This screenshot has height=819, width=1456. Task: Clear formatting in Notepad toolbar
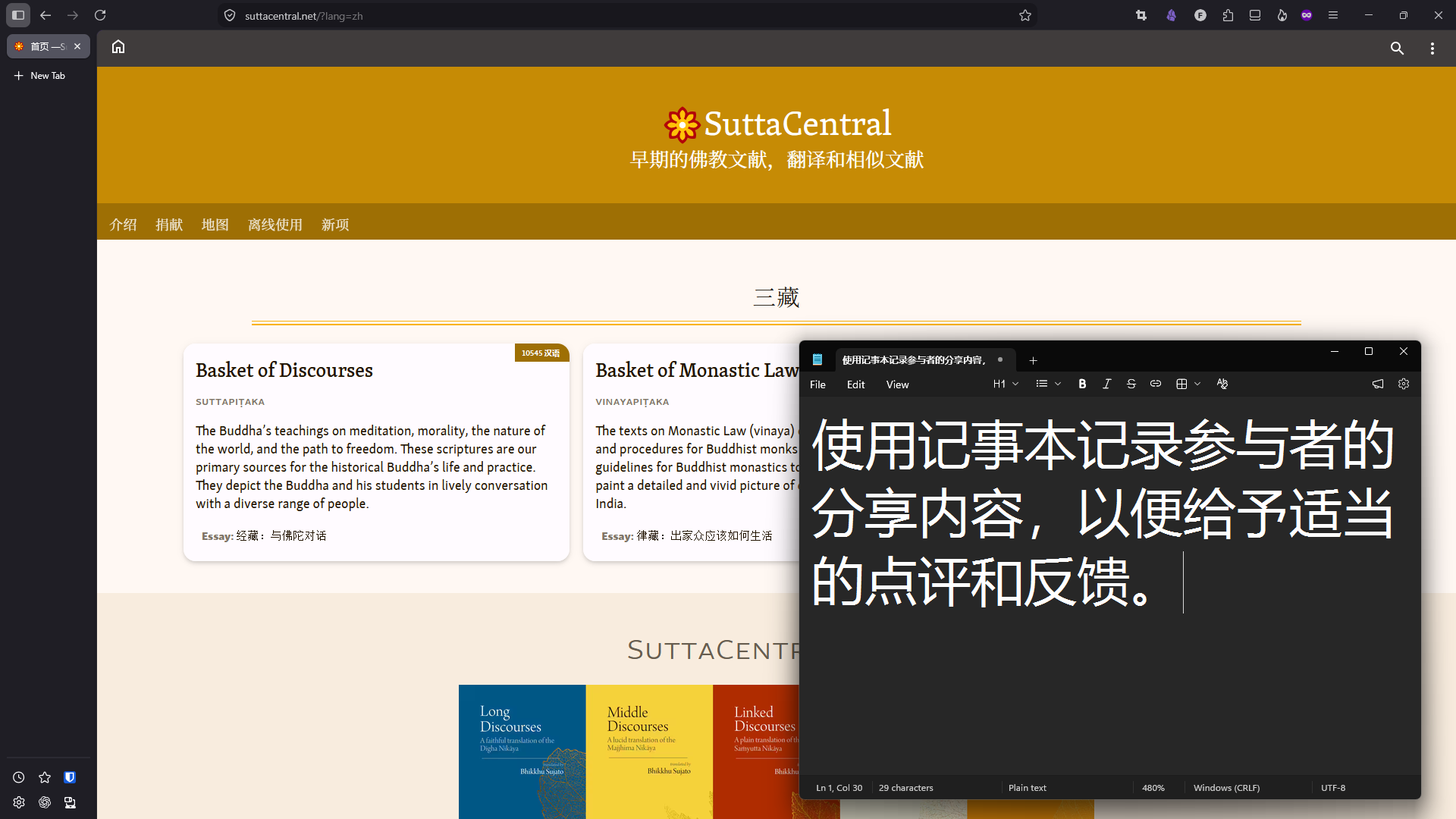(x=1222, y=384)
